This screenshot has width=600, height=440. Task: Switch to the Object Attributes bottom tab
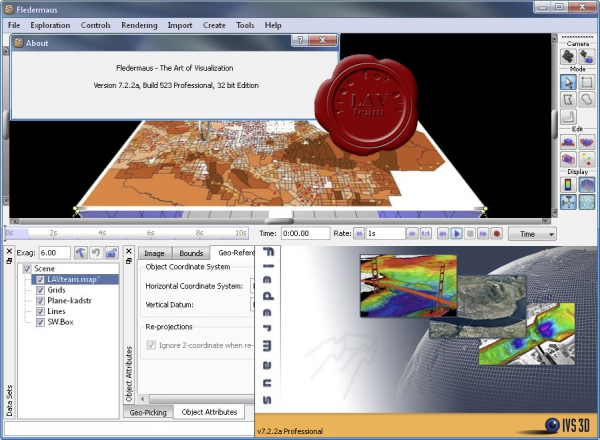209,412
